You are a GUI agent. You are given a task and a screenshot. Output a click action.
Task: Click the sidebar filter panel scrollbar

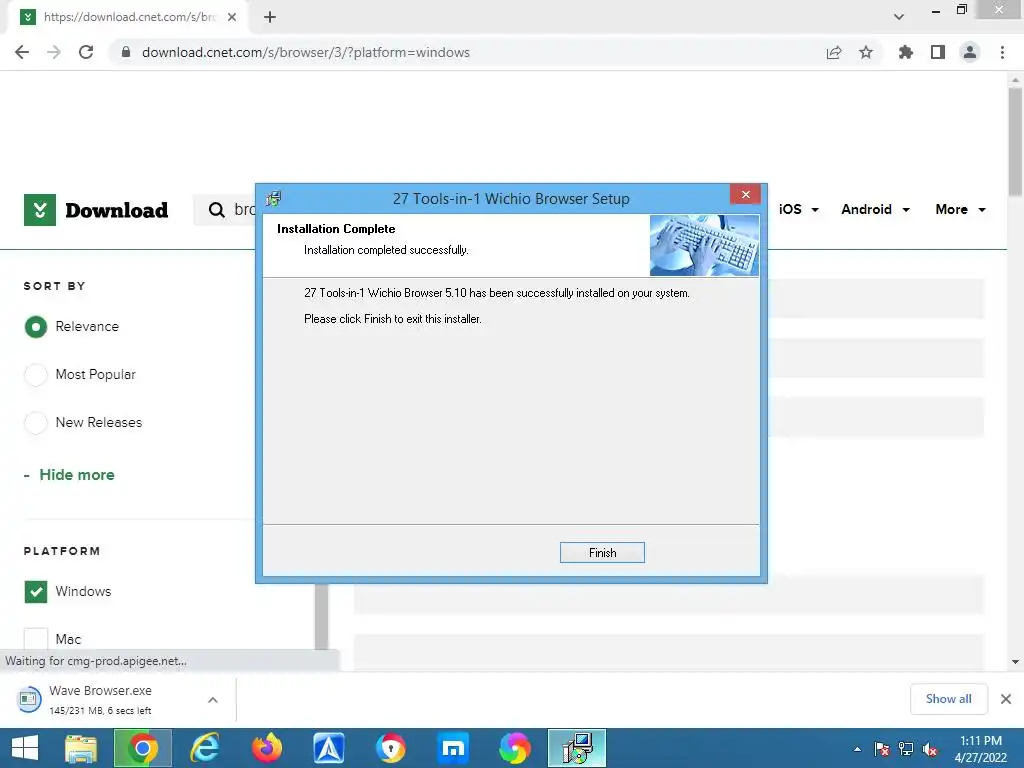pos(321,616)
